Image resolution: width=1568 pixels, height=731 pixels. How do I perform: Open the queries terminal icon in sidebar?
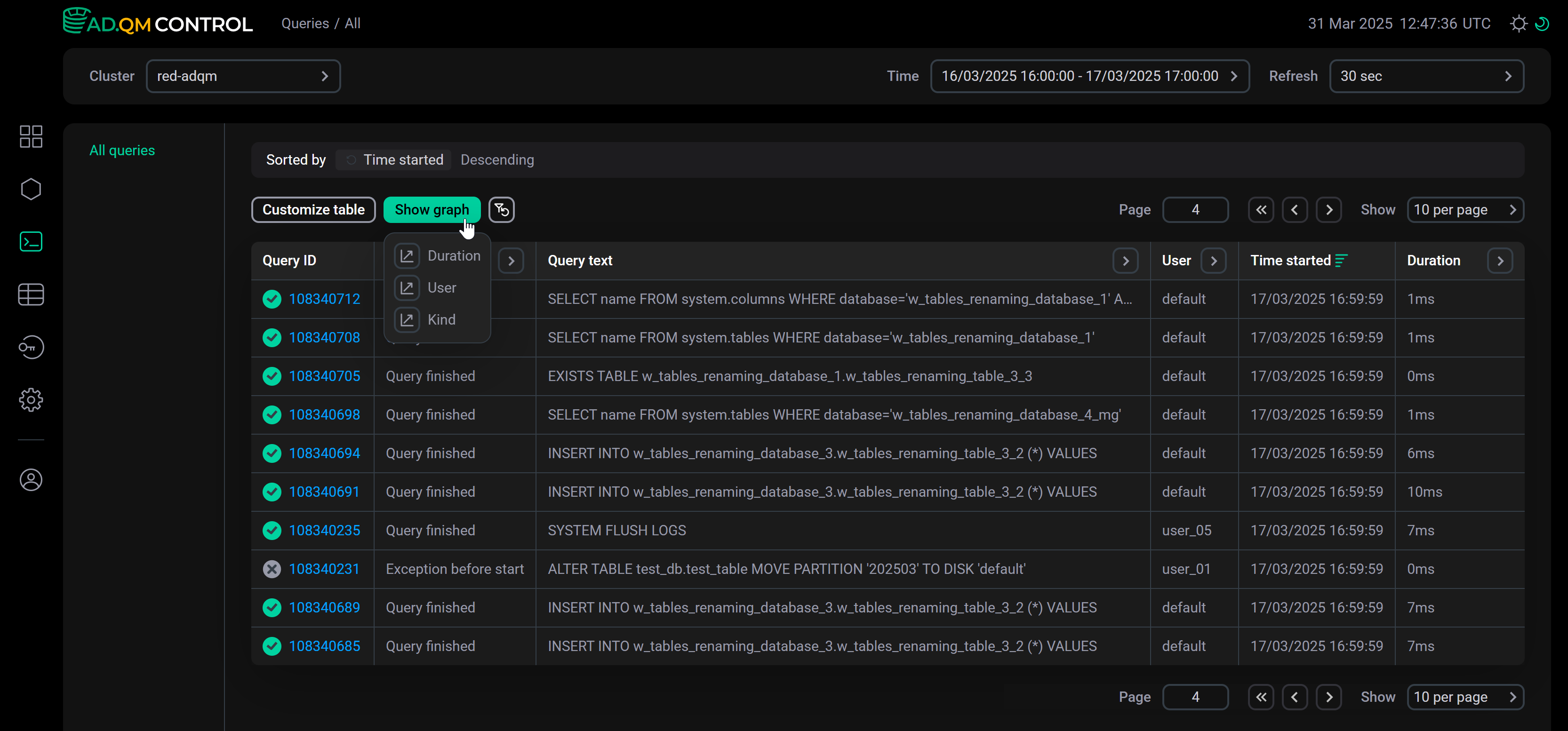(31, 242)
